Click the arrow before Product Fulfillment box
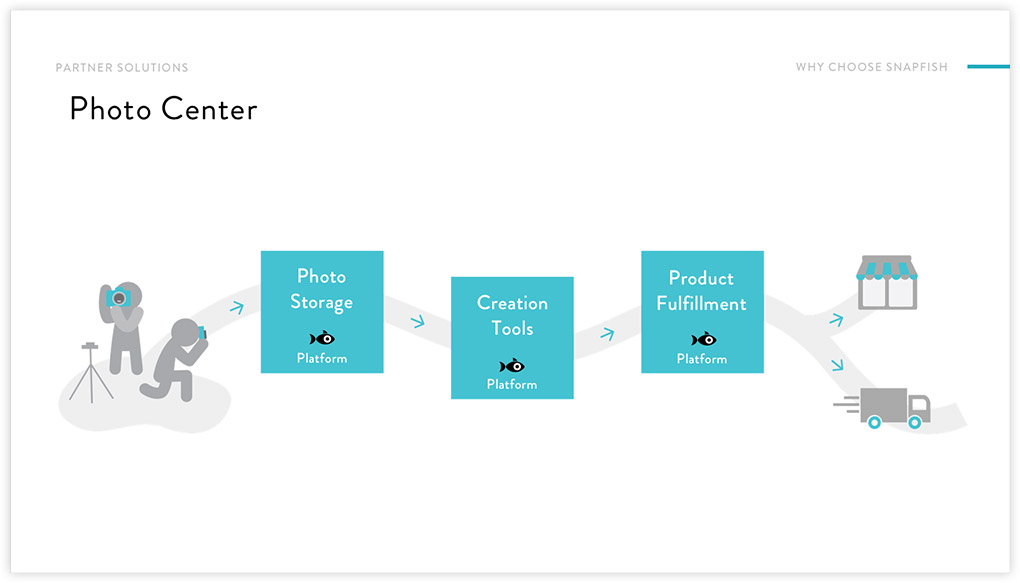 click(608, 334)
